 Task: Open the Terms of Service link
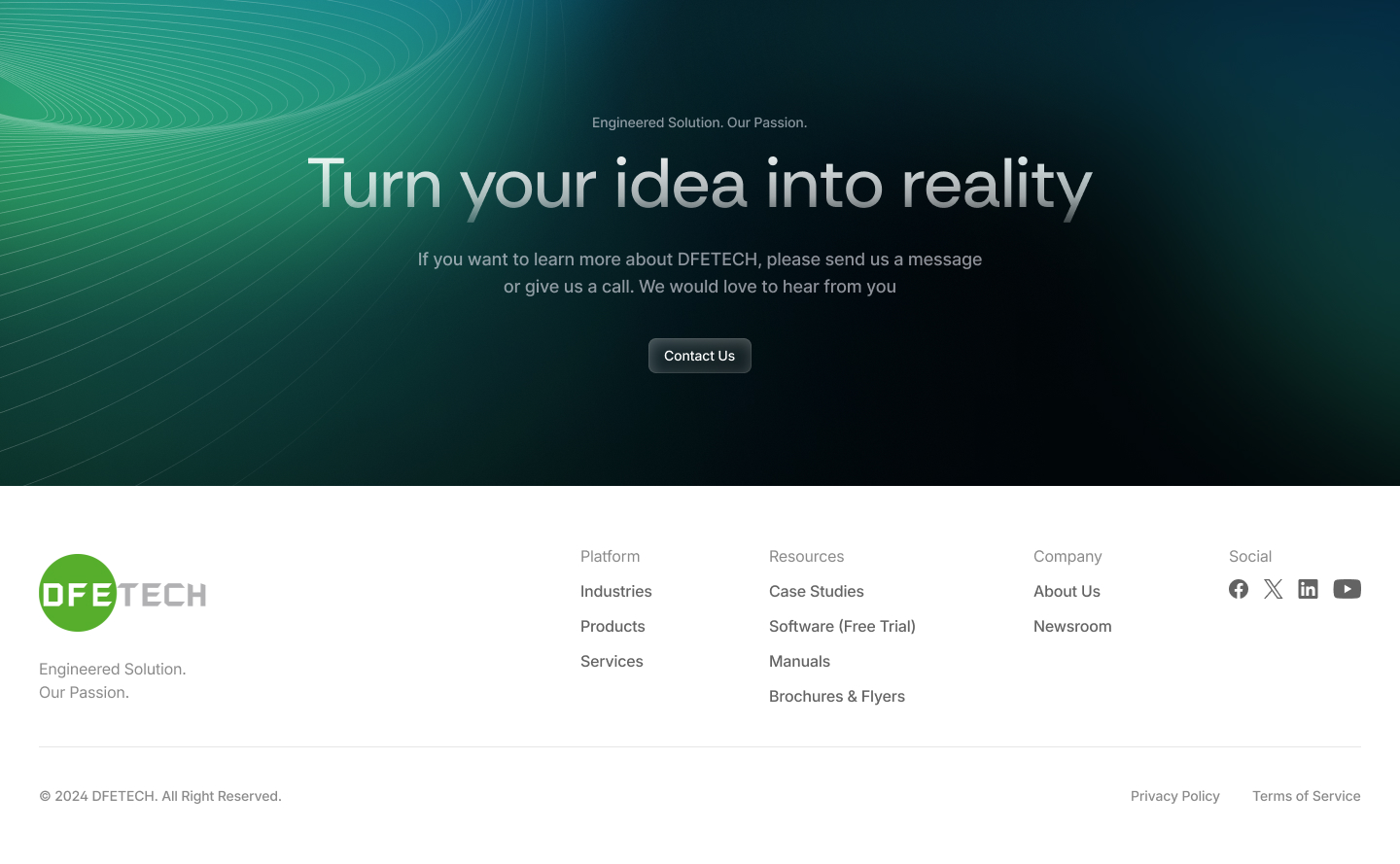point(1307,796)
